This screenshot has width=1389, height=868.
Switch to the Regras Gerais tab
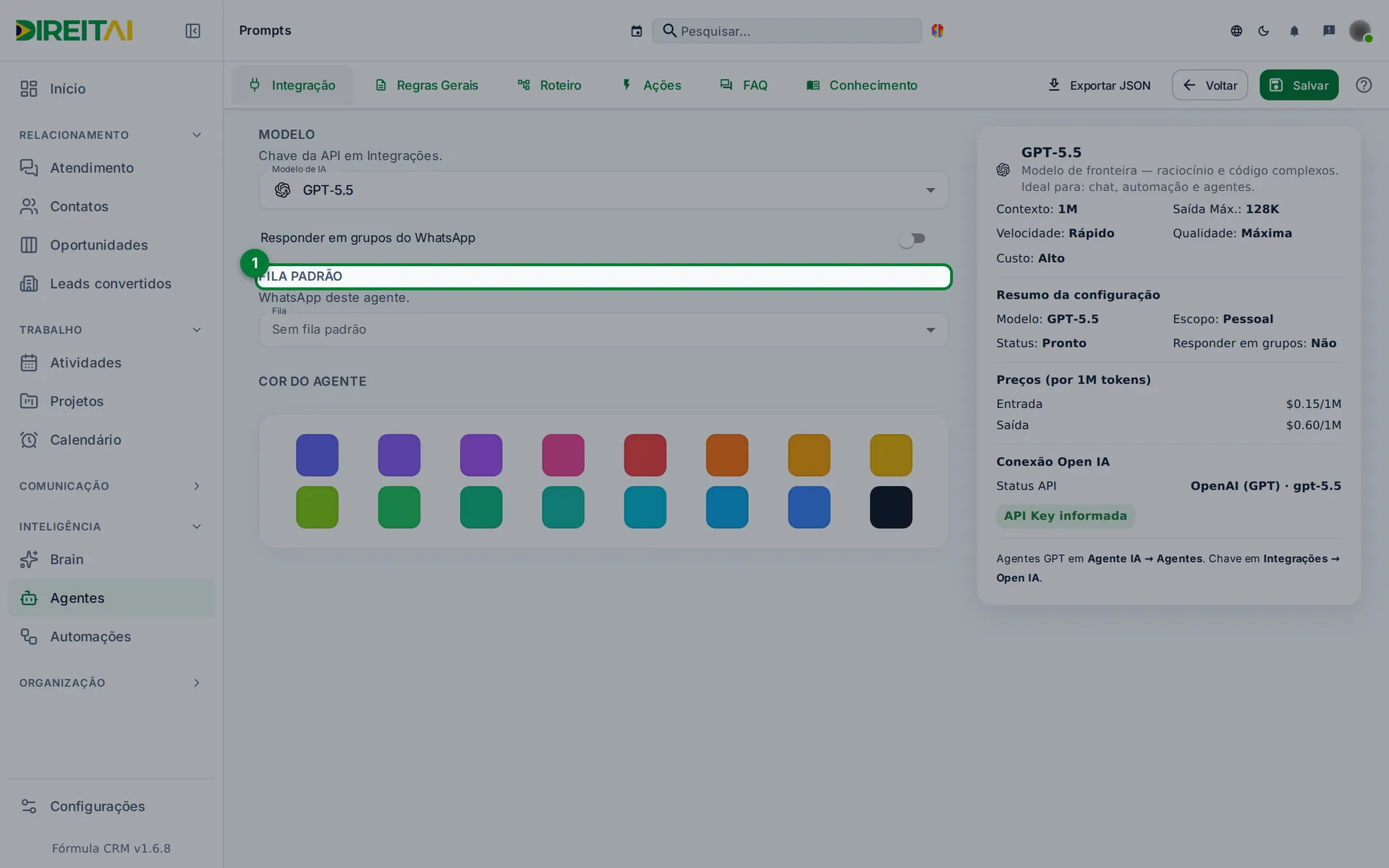click(427, 85)
